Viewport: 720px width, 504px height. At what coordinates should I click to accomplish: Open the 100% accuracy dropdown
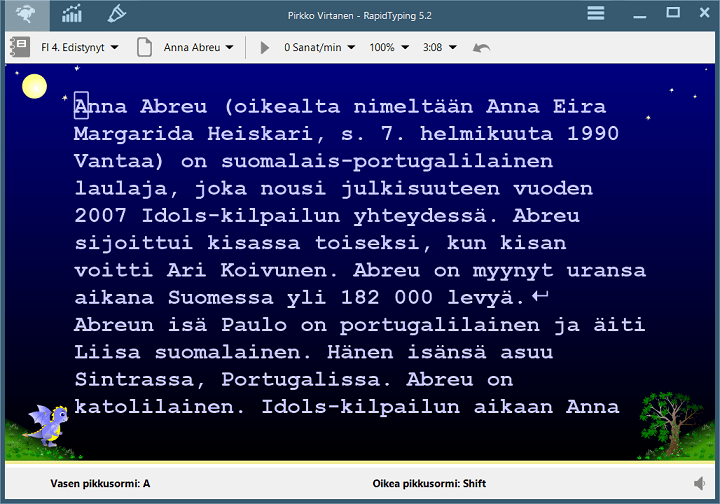coord(389,47)
